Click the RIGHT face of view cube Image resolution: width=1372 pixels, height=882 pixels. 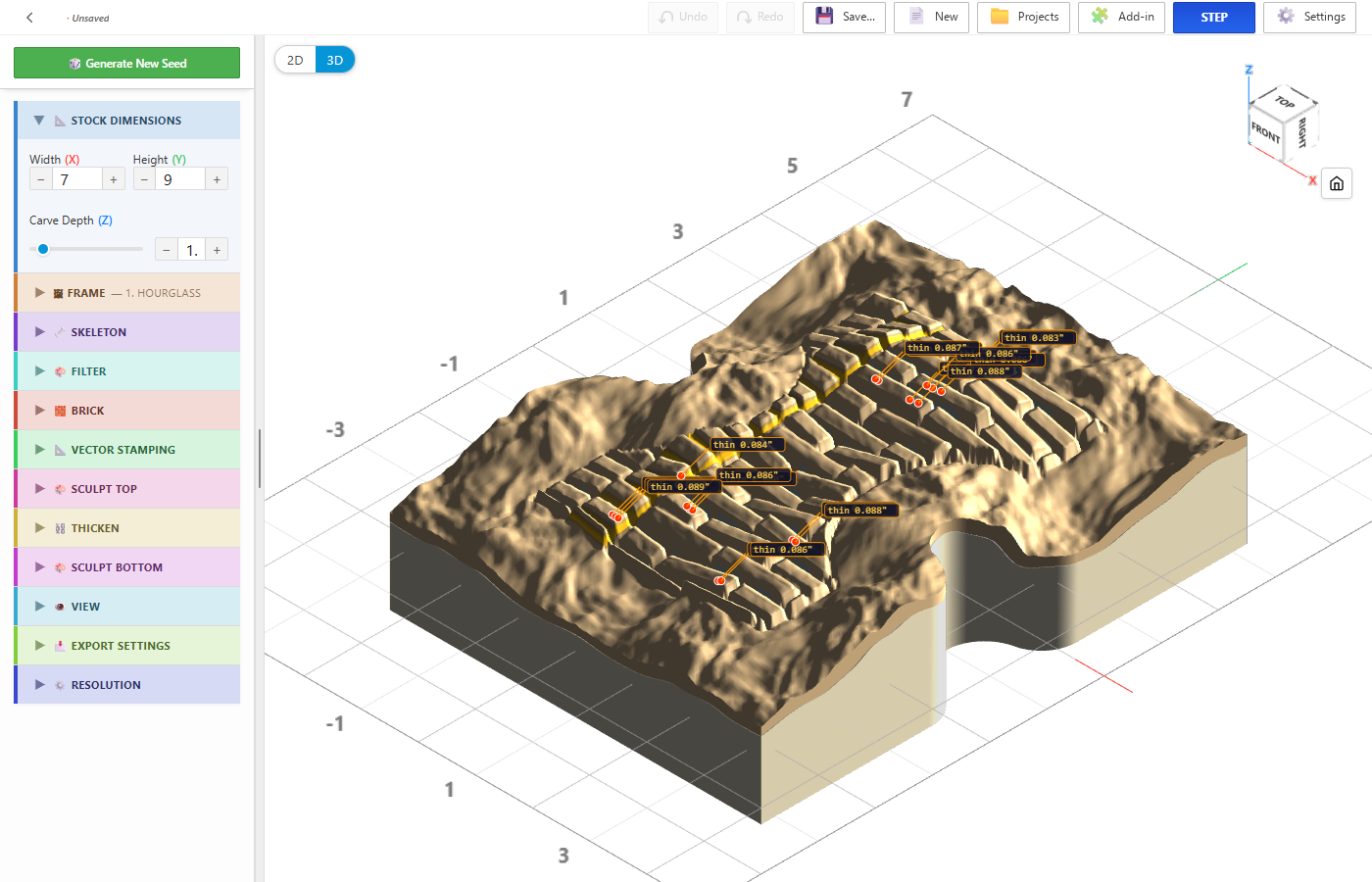[1302, 131]
